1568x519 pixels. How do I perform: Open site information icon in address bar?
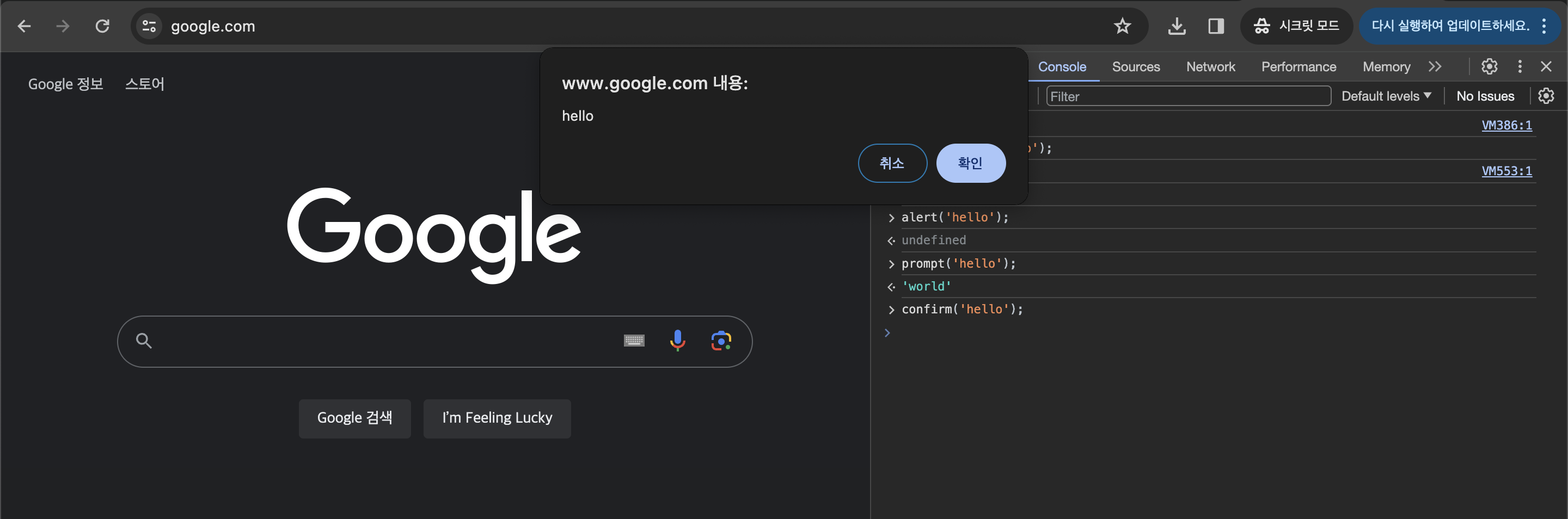pyautogui.click(x=149, y=26)
